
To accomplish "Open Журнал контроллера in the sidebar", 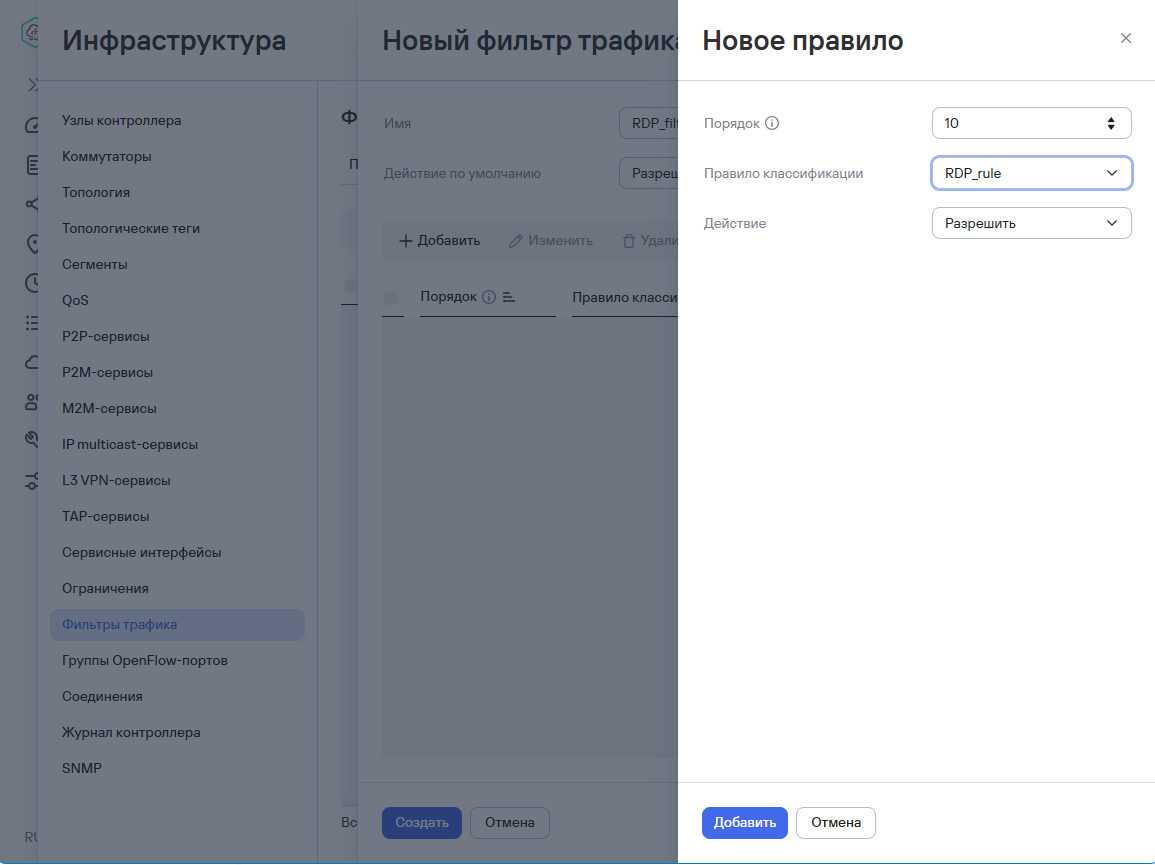I will pyautogui.click(x=131, y=732).
